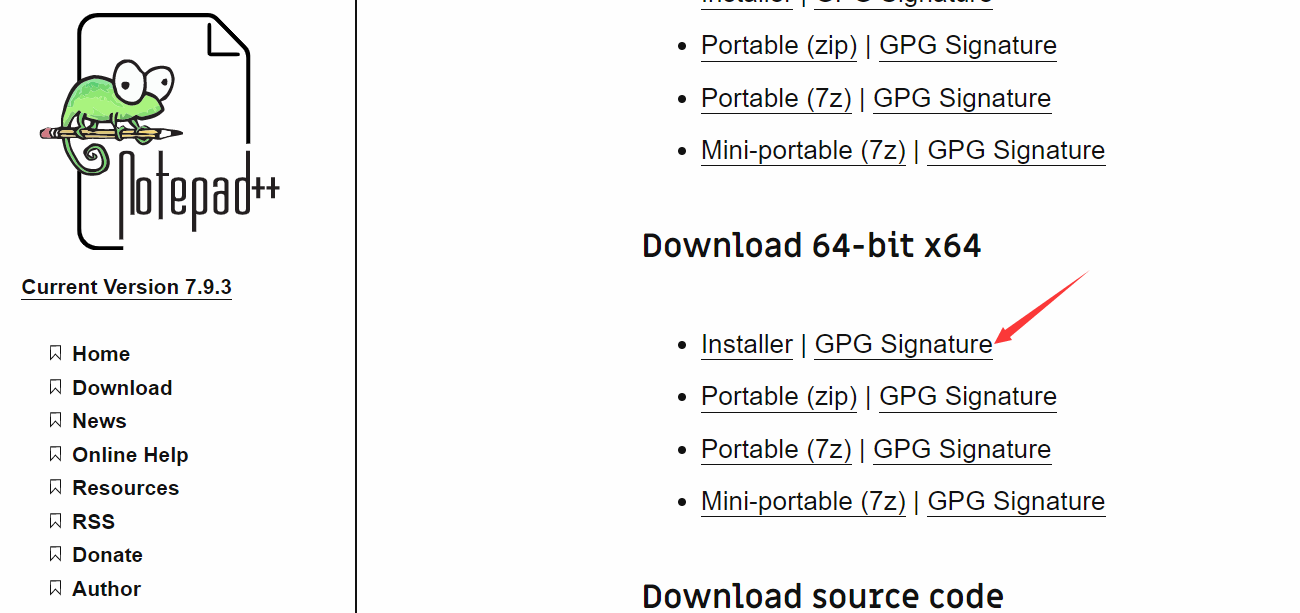Download 64-bit Portable (7z)
Screen dimensions: 1300x613
click(x=776, y=449)
